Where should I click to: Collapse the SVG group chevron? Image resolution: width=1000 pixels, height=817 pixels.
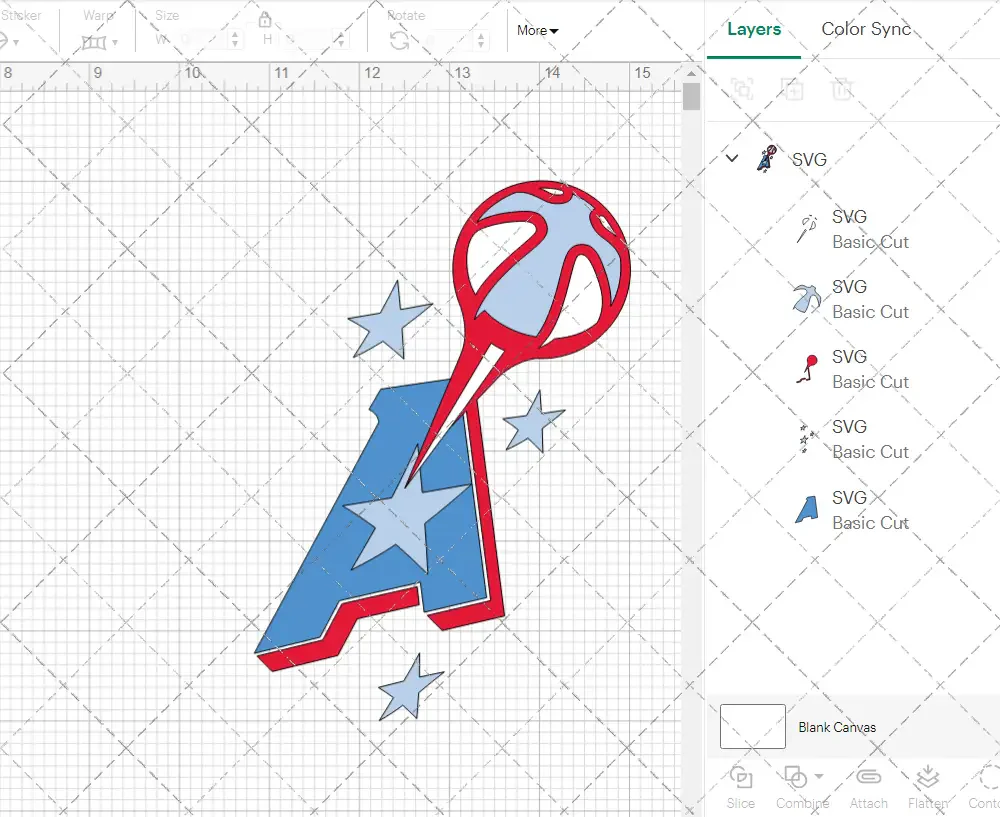732,158
